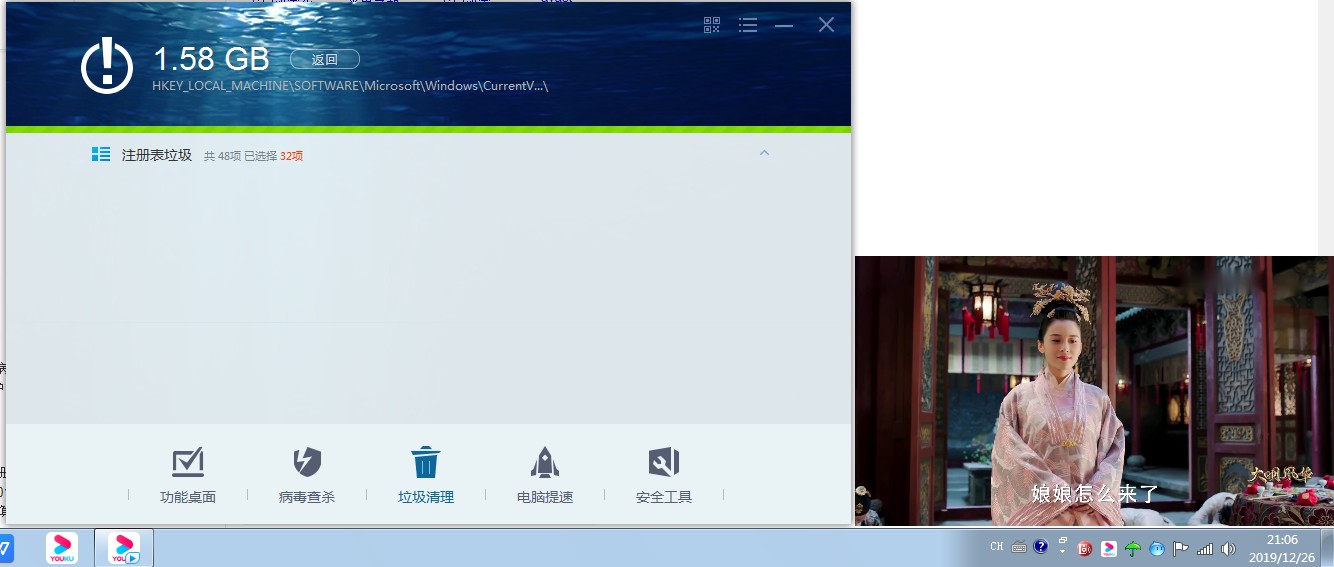Click the Show desktop strip
The width and height of the screenshot is (1334, 567).
point(1327,547)
